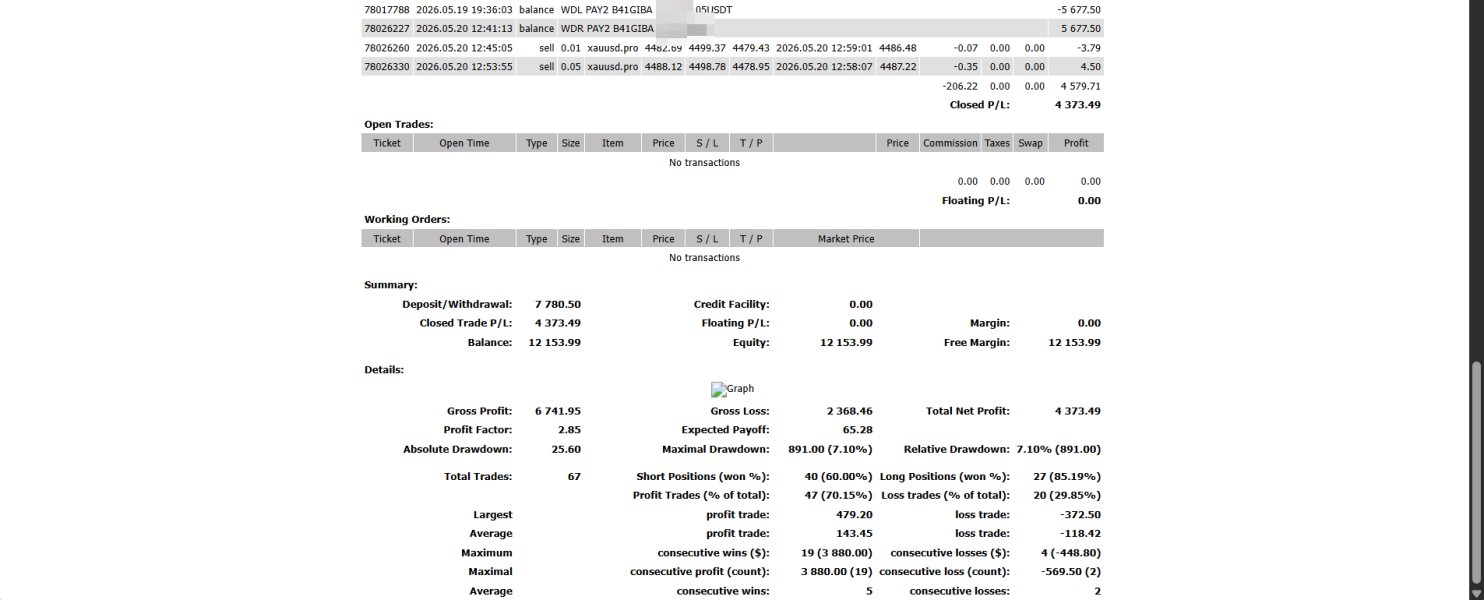The width and height of the screenshot is (1484, 600).
Task: Click the -206.22 commission total
Action: [960, 86]
